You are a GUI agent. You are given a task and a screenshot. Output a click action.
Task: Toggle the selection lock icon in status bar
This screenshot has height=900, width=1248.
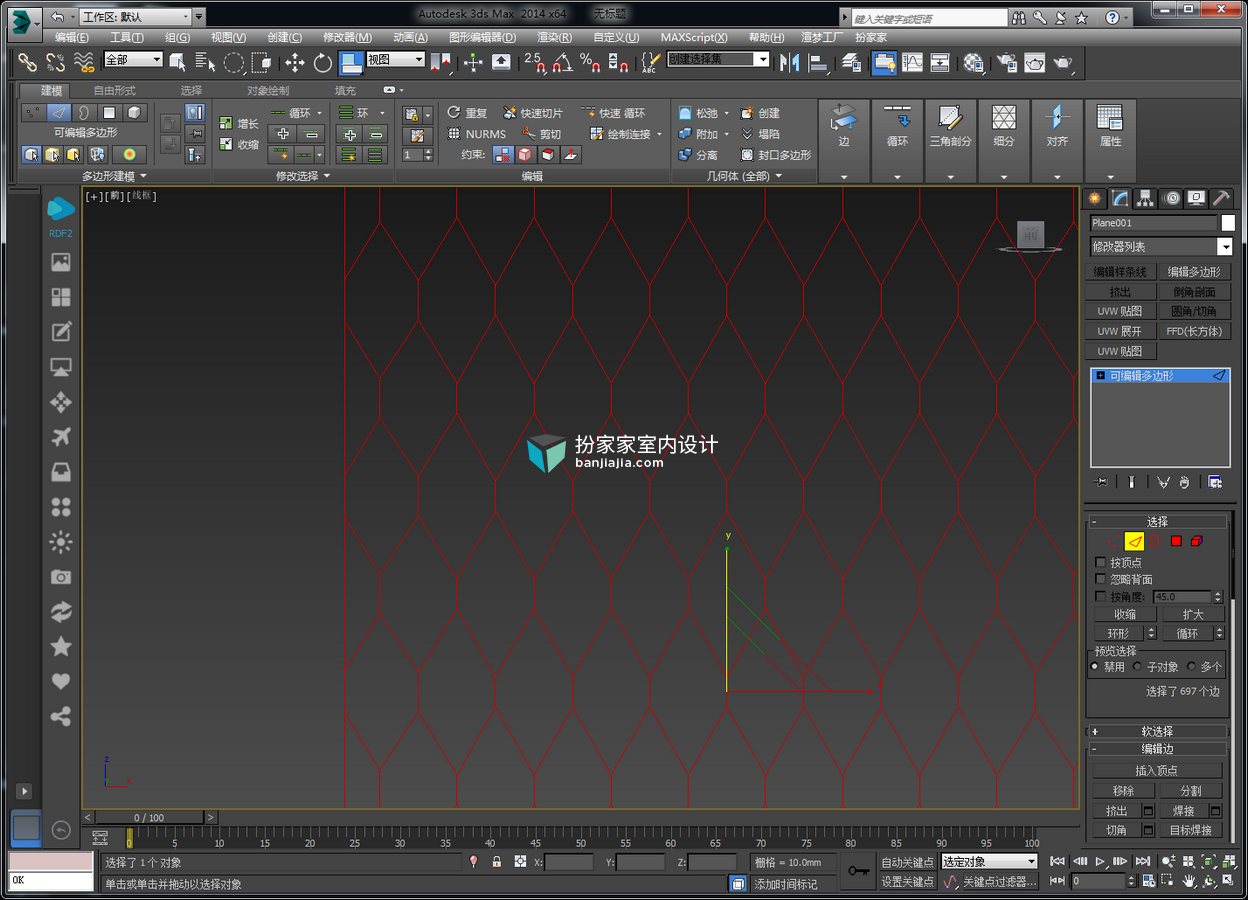[497, 862]
